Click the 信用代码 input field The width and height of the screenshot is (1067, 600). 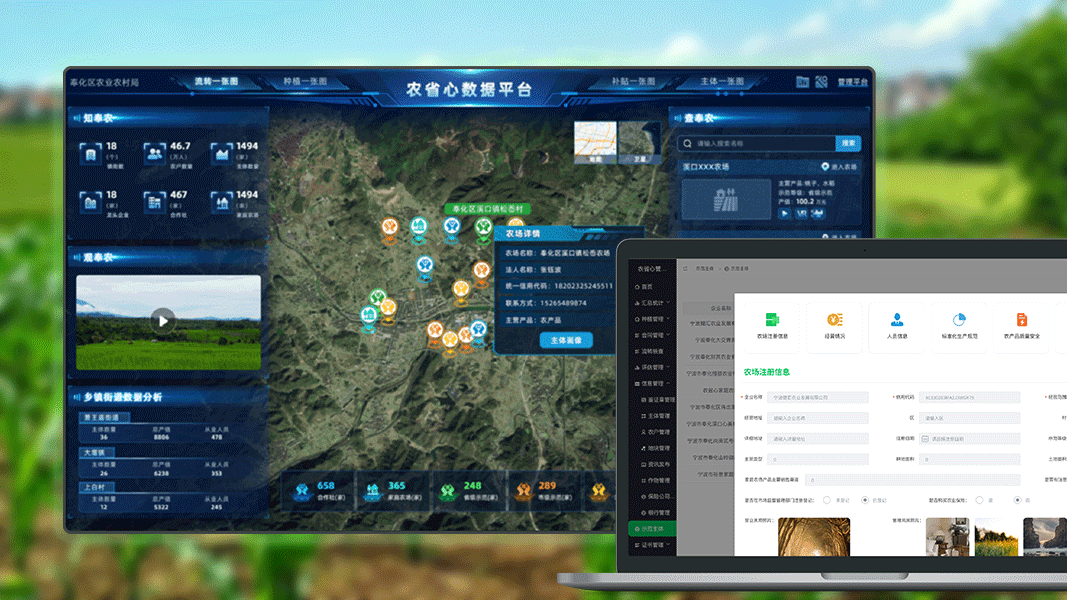[x=969, y=397]
